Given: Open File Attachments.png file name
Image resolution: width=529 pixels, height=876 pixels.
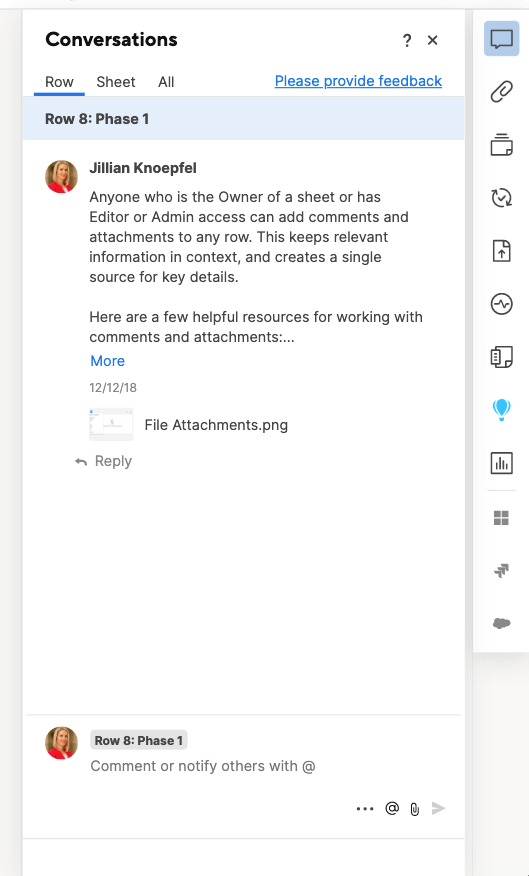Looking at the screenshot, I should pos(216,425).
